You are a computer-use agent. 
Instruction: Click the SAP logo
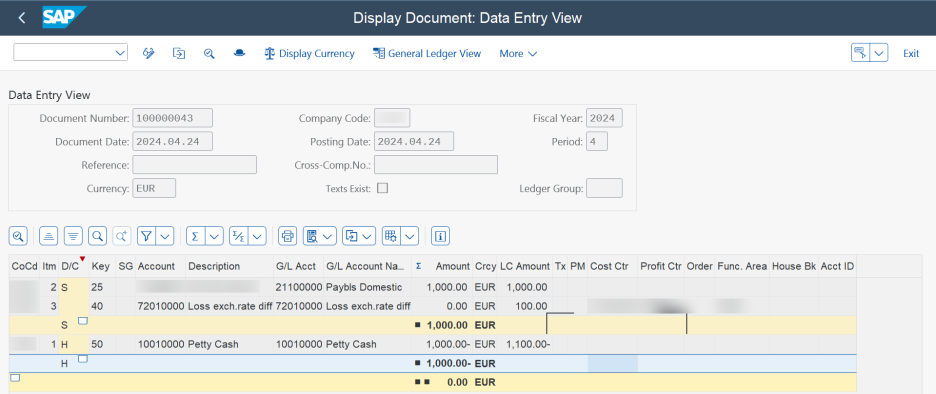(x=64, y=17)
